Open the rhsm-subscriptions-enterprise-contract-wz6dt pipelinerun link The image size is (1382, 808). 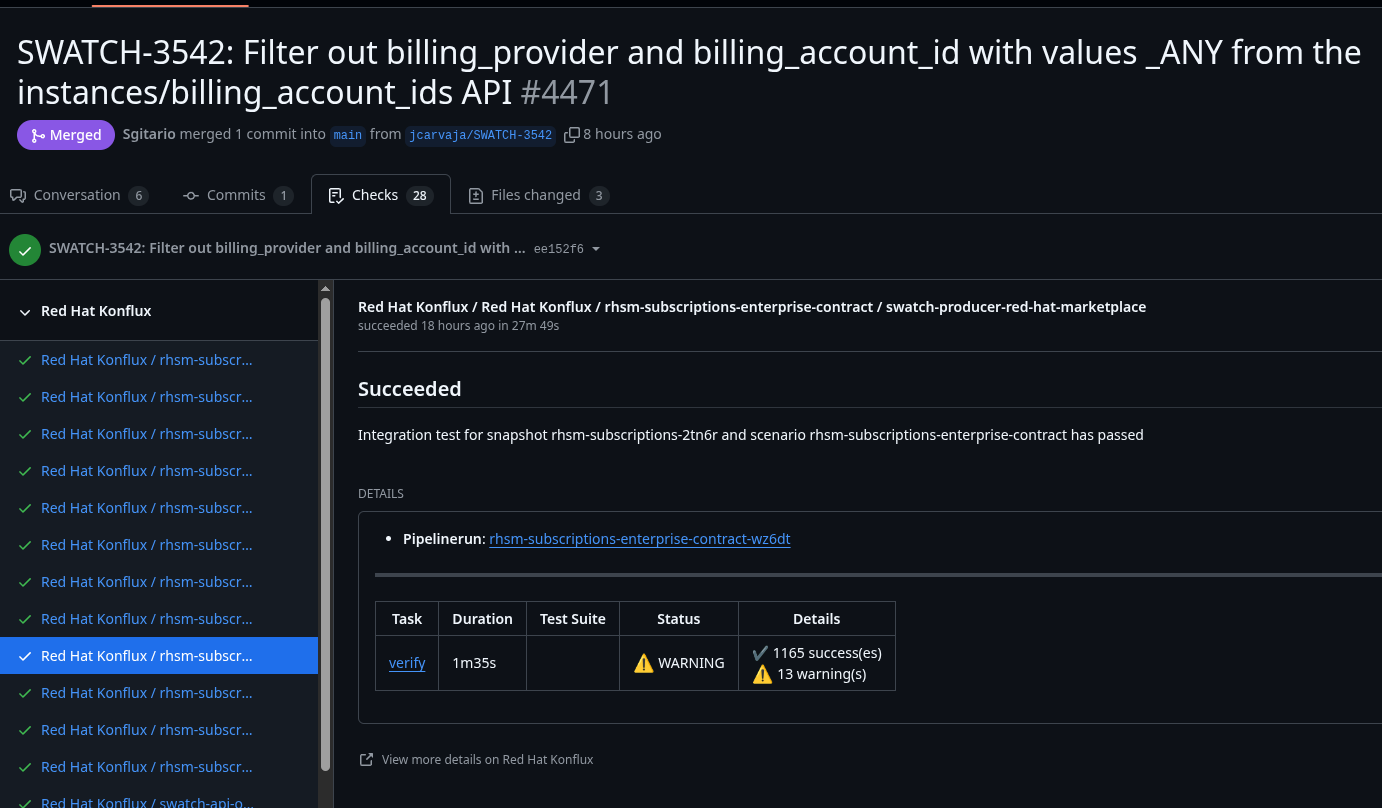639,539
